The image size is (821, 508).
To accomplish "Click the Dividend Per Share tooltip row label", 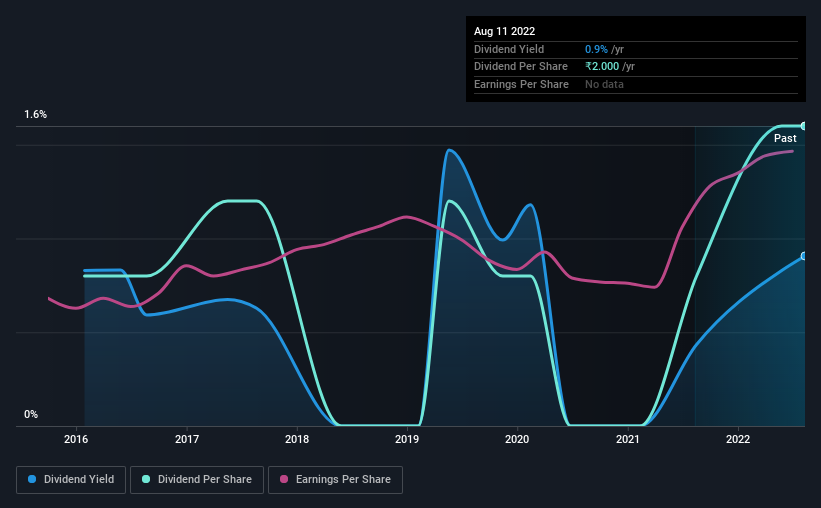I will tap(520, 67).
